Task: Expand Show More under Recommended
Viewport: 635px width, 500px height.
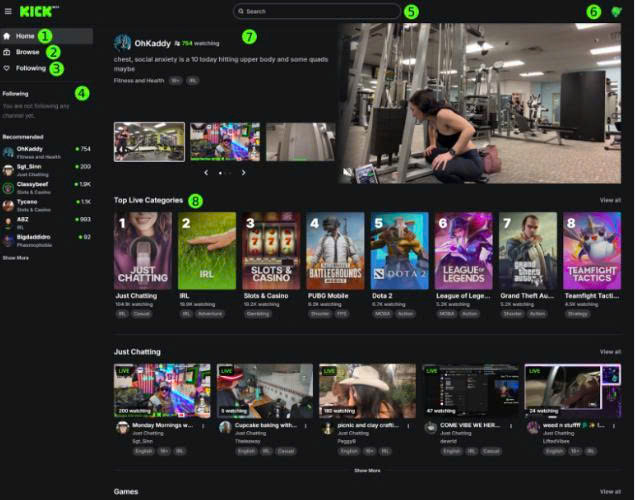Action: click(x=16, y=258)
